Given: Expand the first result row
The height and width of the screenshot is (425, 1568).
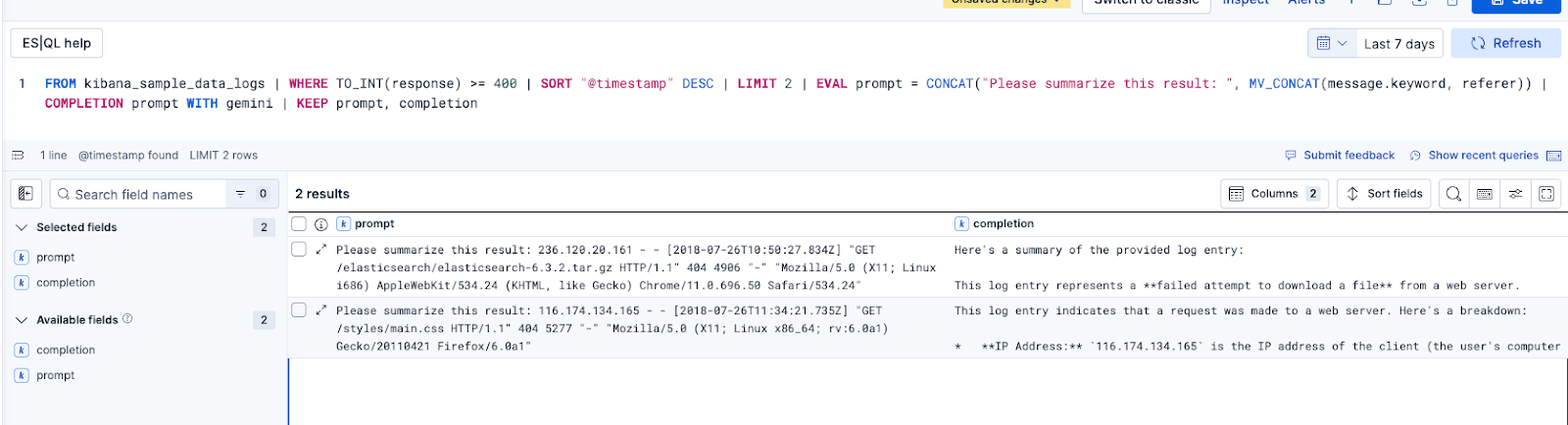Looking at the screenshot, I should (320, 250).
